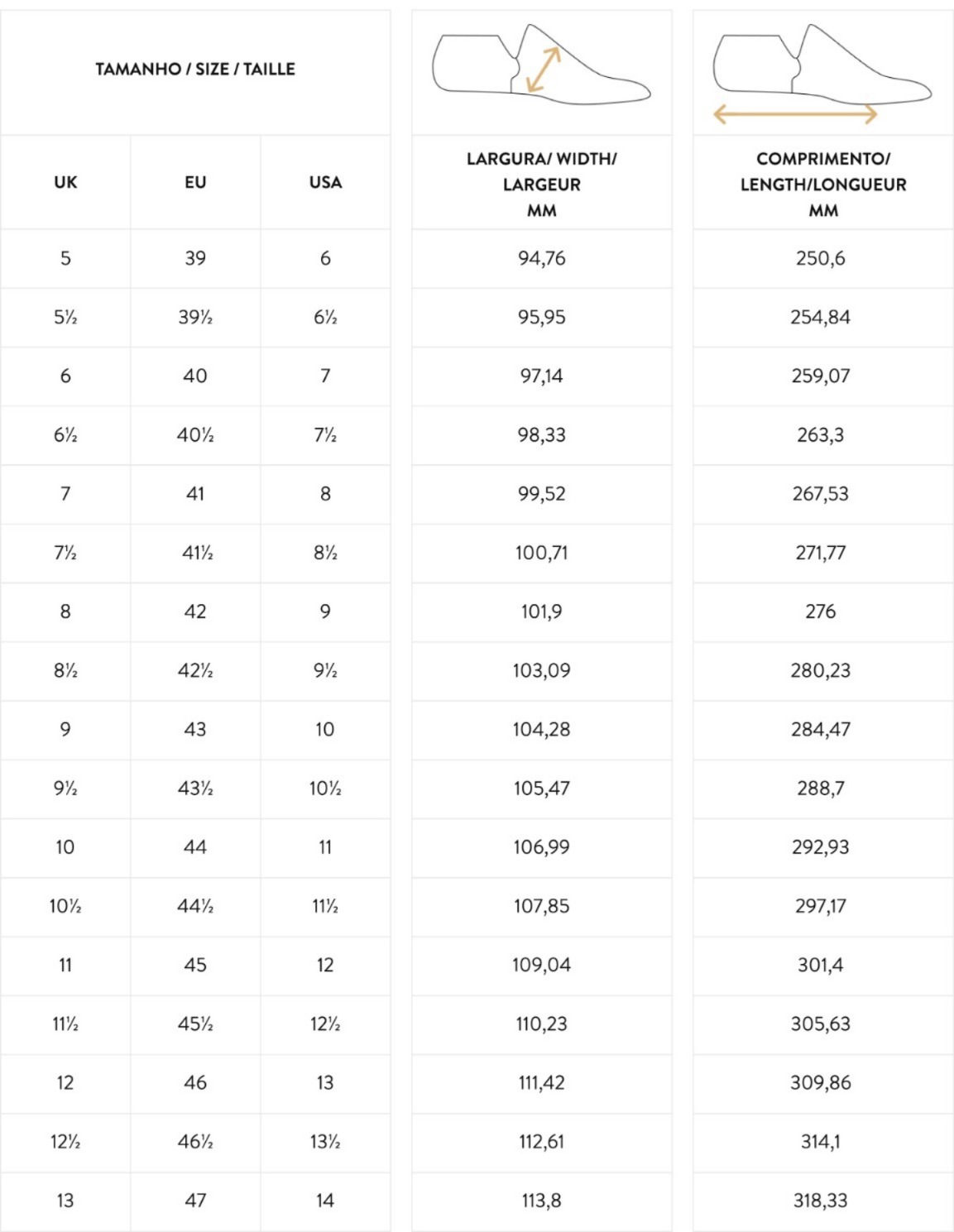The height and width of the screenshot is (1232, 954).
Task: Click the horizontal length arrow under shoe
Action: tap(794, 114)
